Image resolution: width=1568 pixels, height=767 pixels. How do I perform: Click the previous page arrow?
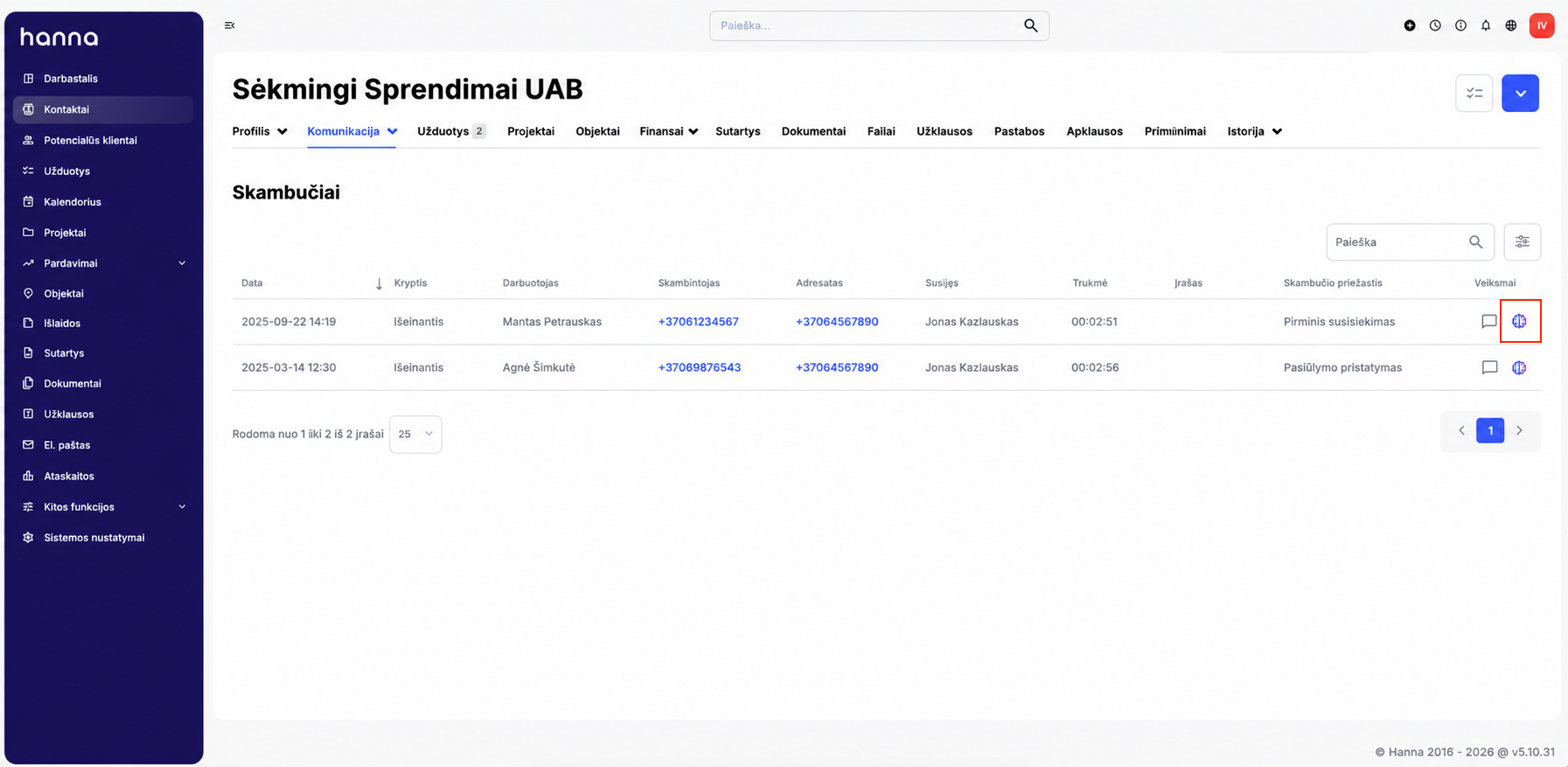point(1461,430)
